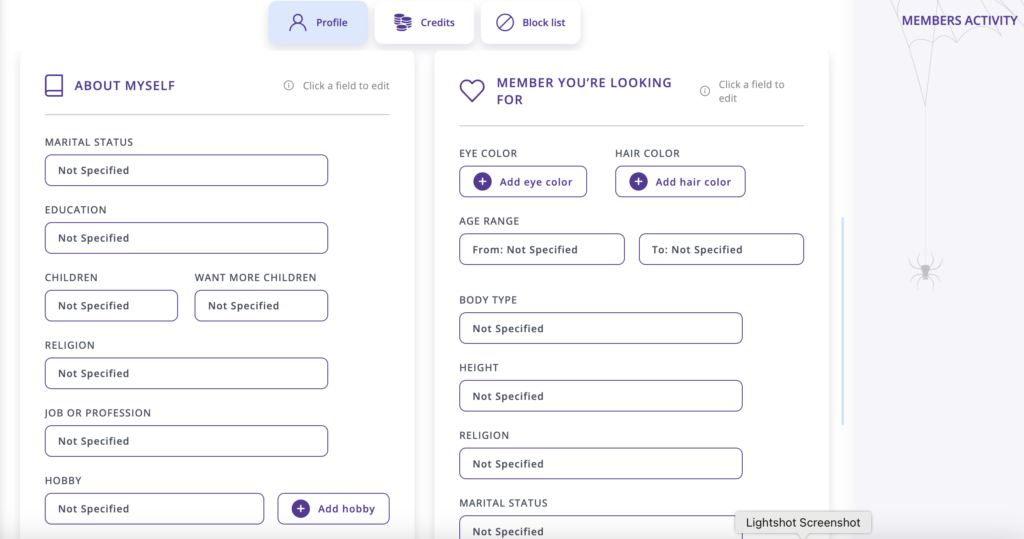1024x539 pixels.
Task: Click the Hobby input field
Action: pyautogui.click(x=154, y=509)
